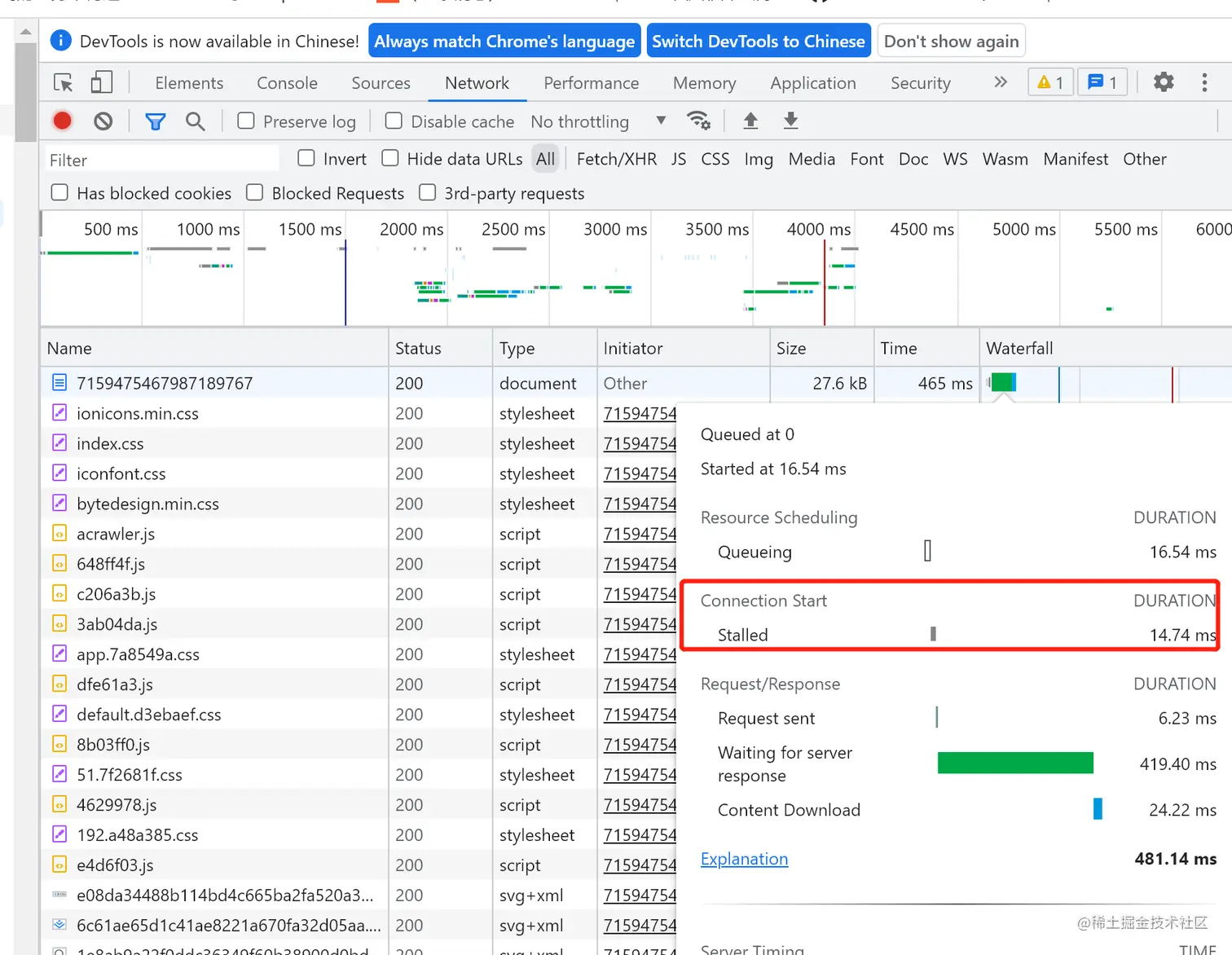Screen dimensions: 1232x955
Task: Clear the network log
Action: [x=103, y=121]
